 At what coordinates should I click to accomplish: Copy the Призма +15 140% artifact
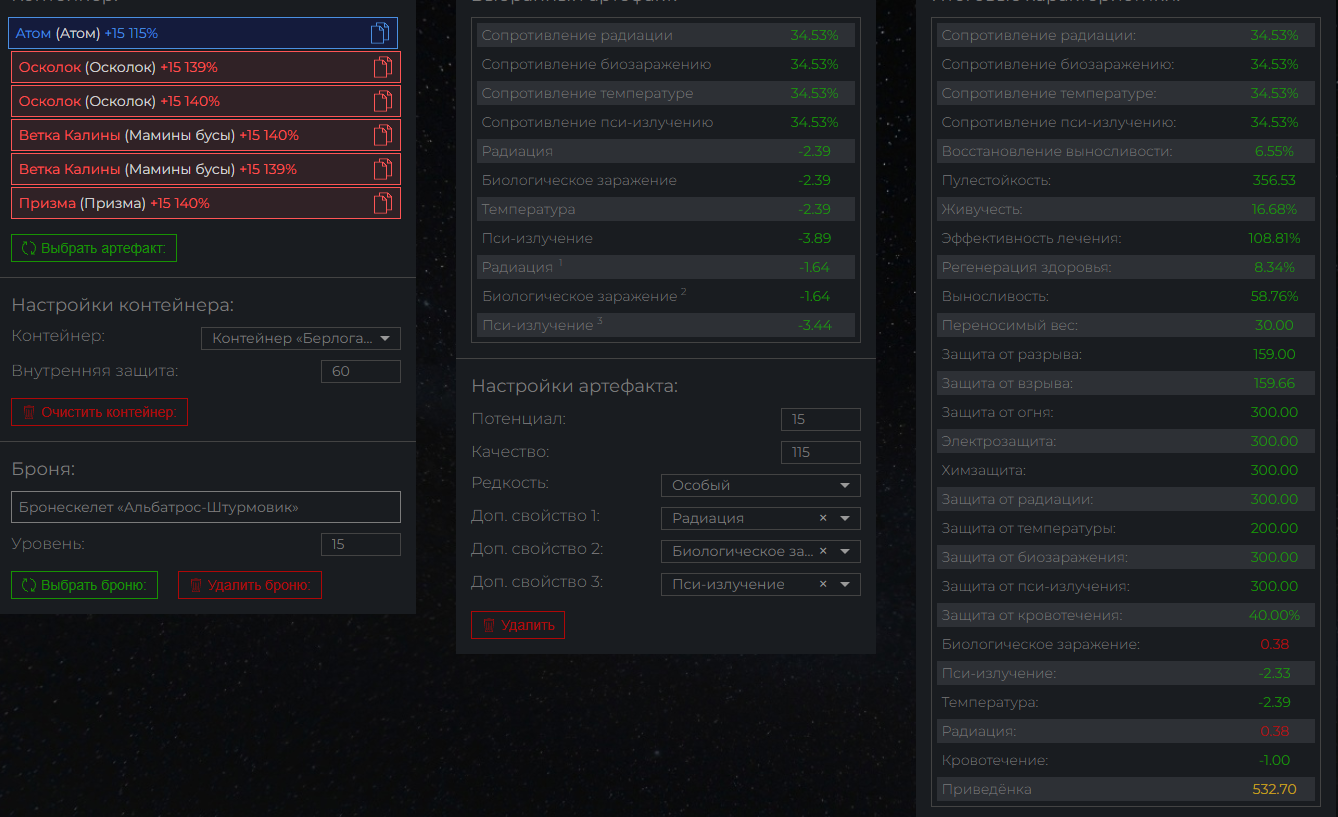pyautogui.click(x=383, y=204)
